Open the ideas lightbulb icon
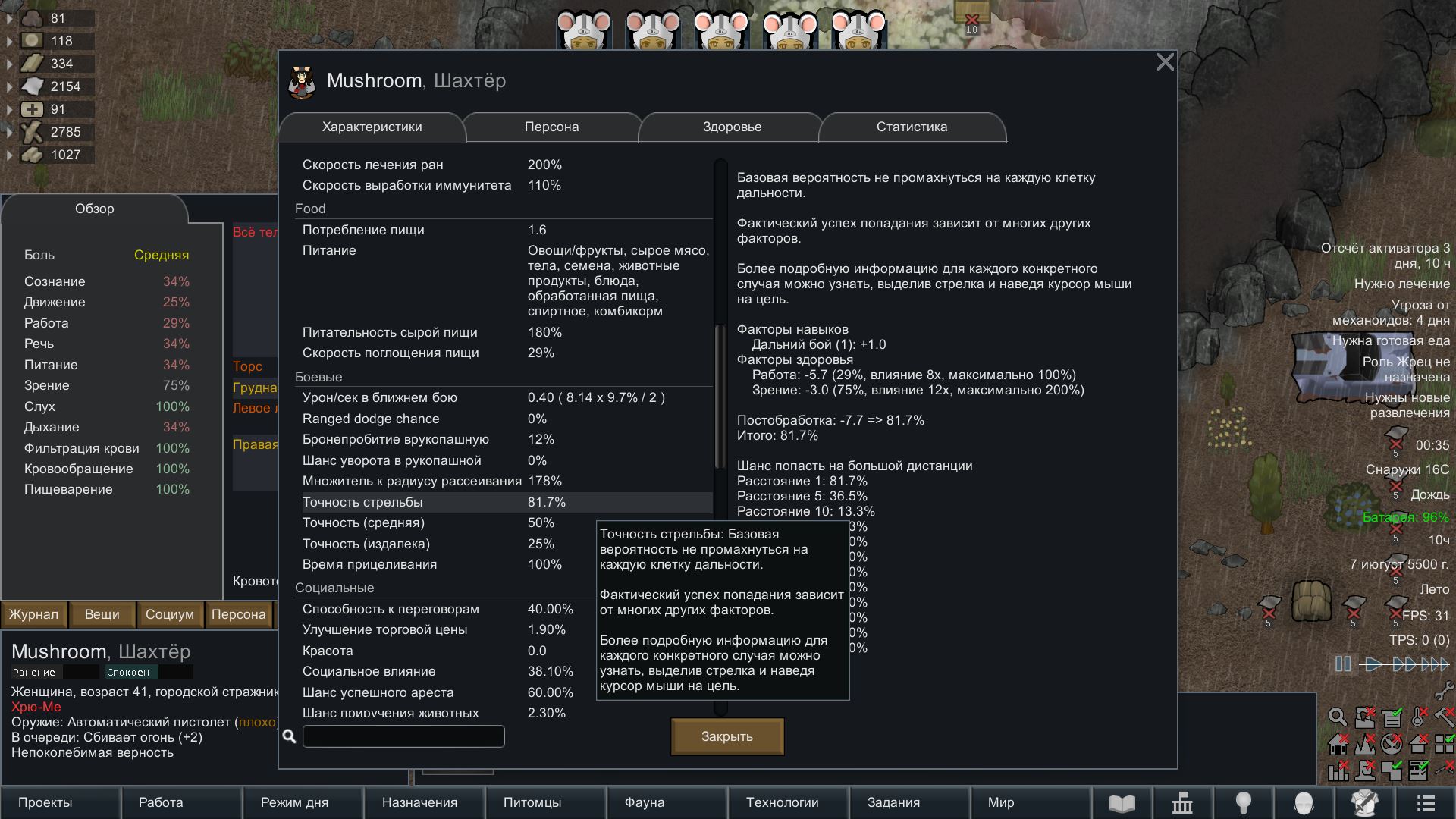Image resolution: width=1456 pixels, height=819 pixels. pyautogui.click(x=1243, y=802)
